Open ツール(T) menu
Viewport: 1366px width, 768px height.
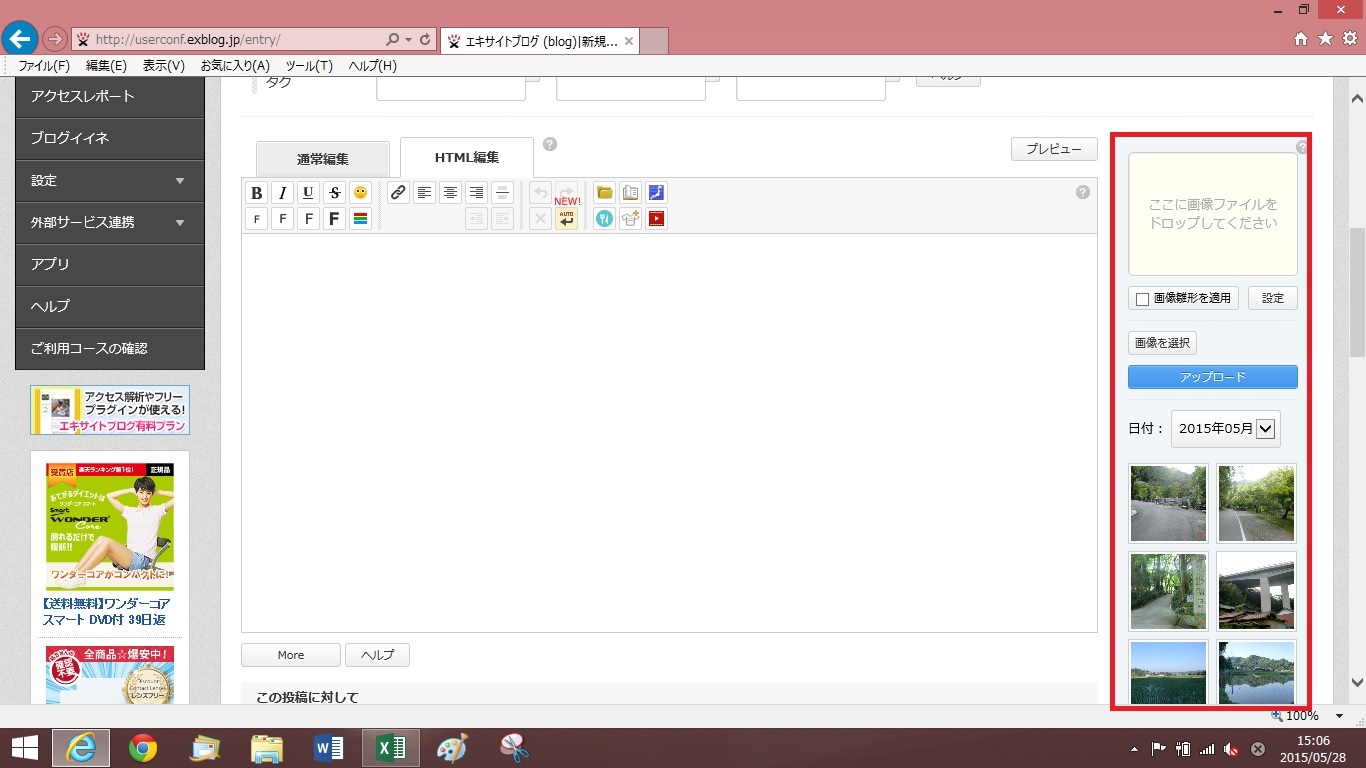pyautogui.click(x=309, y=66)
